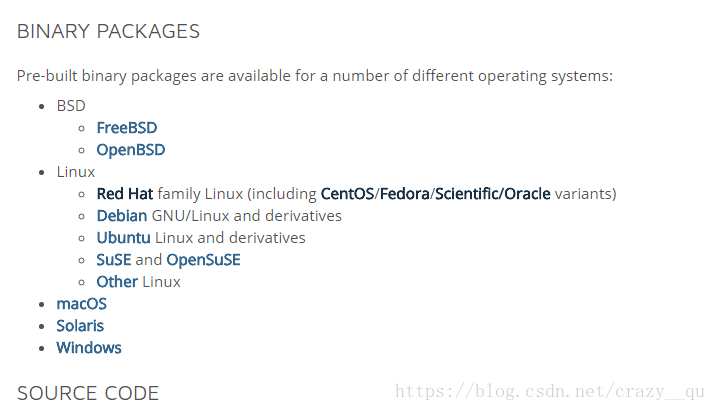Open the FreeBSD packages link
This screenshot has width=716, height=411.
[x=126, y=128]
